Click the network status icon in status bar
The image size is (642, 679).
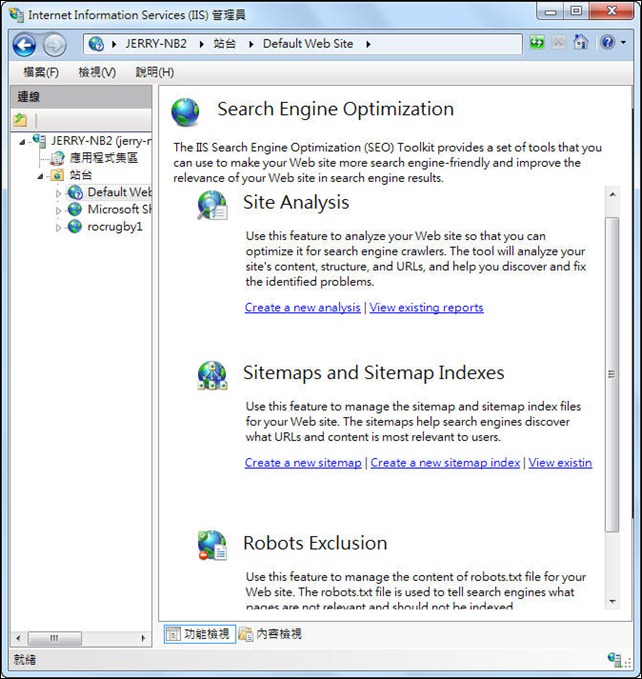pos(615,659)
